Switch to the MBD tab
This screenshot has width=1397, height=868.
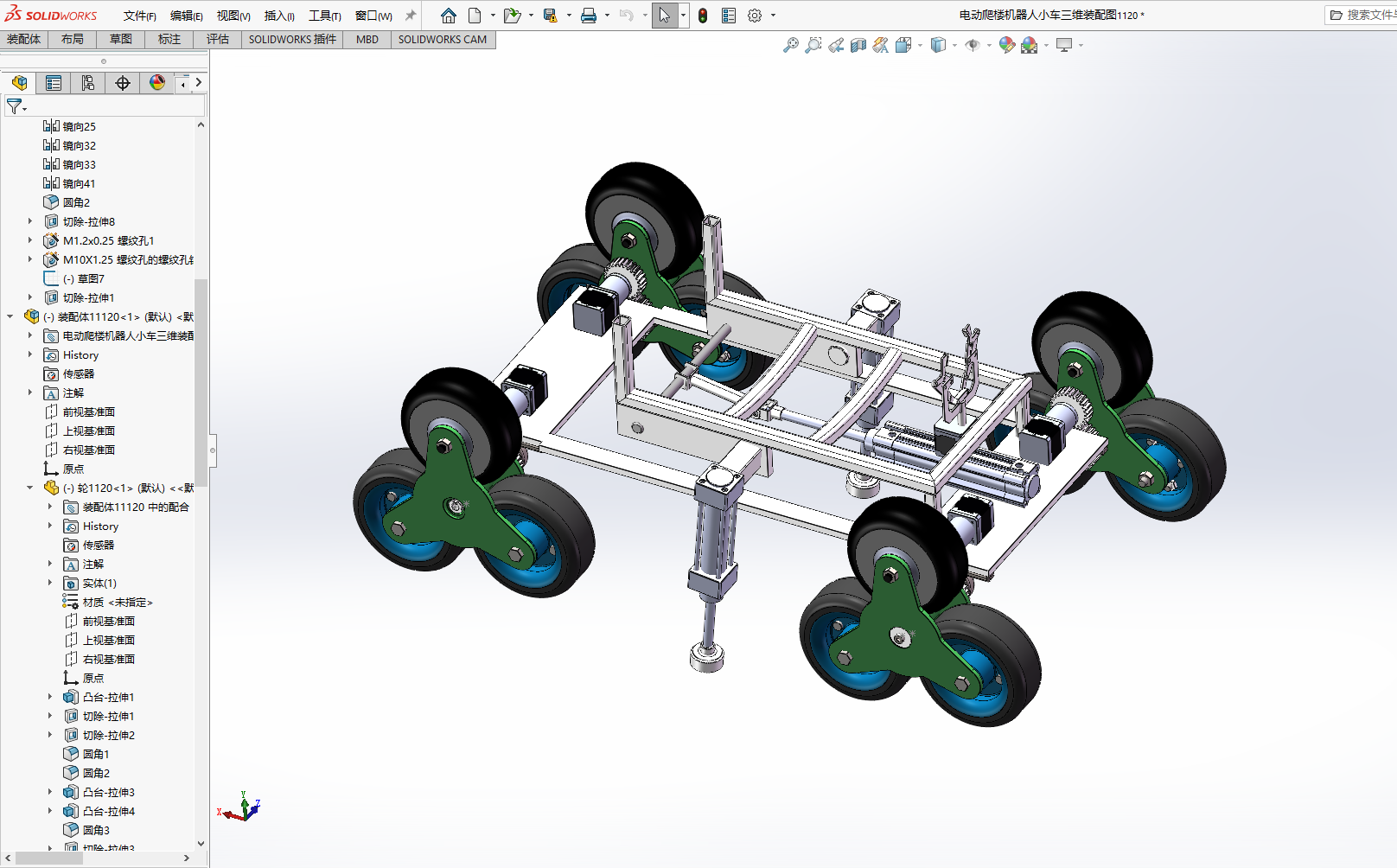[367, 40]
